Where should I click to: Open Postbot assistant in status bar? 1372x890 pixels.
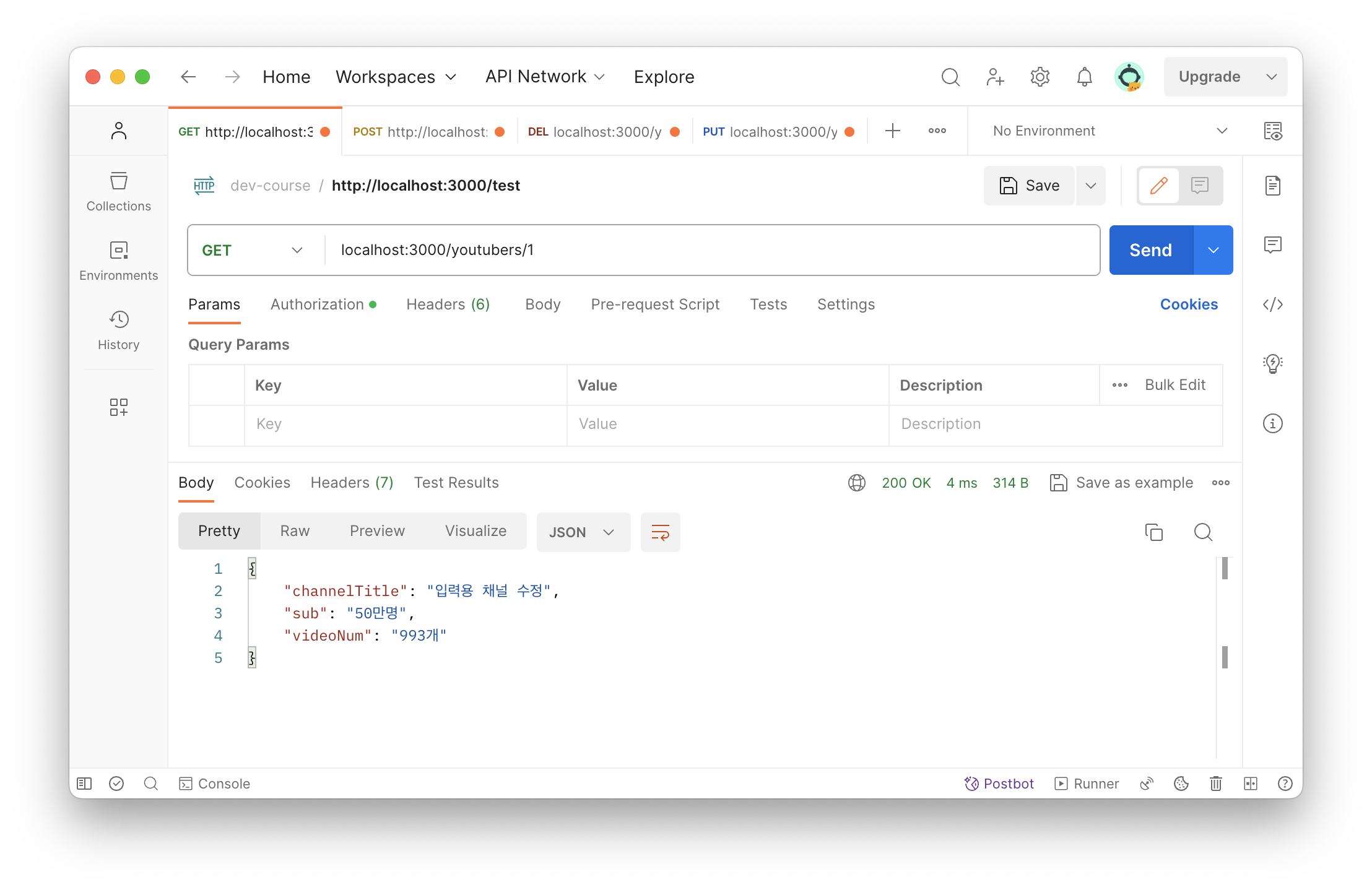pyautogui.click(x=999, y=784)
